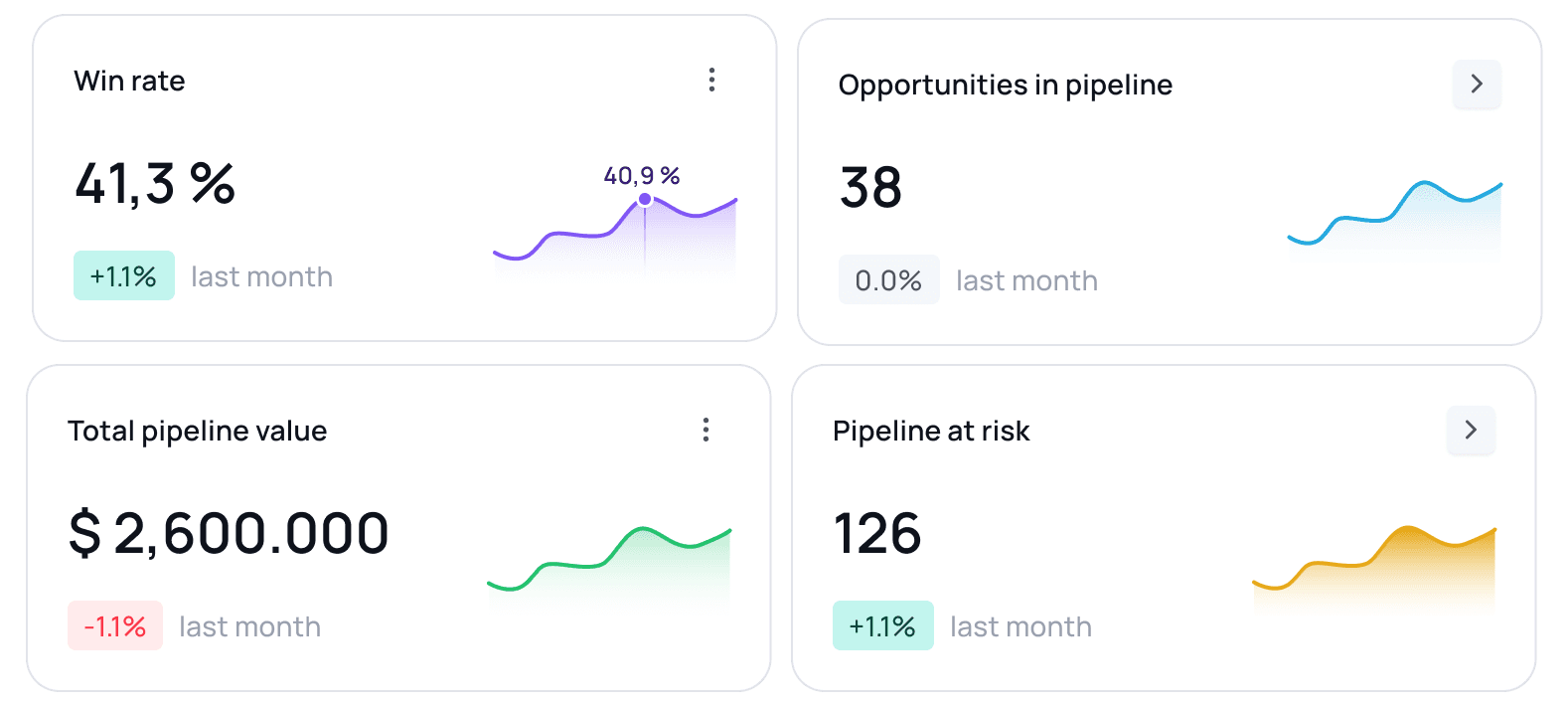Screen dimensions: 1568x706
Task: Click the purple Win rate sparkline data point
Action: click(x=645, y=200)
